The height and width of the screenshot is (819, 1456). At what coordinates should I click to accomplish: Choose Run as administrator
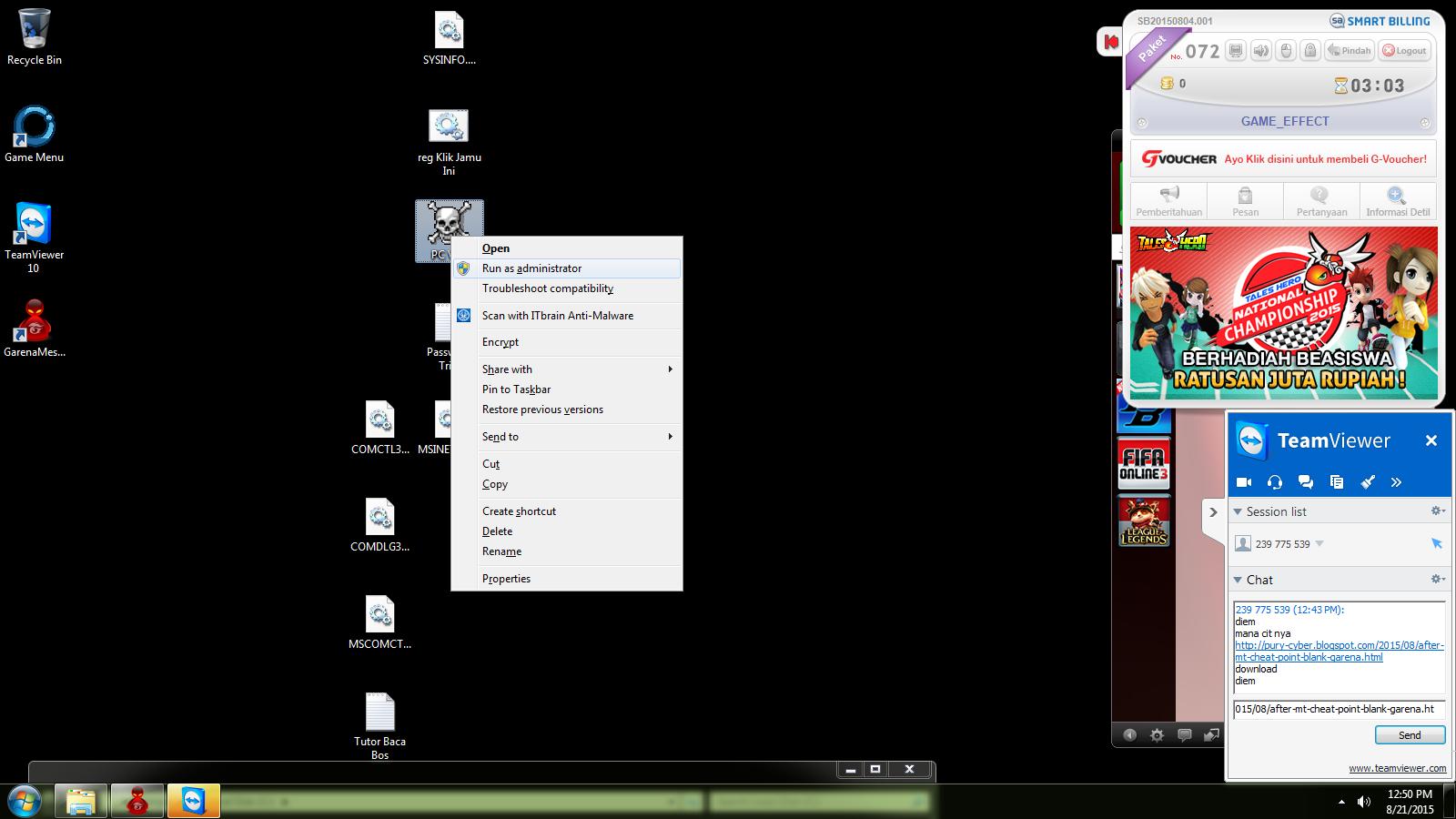(x=567, y=268)
